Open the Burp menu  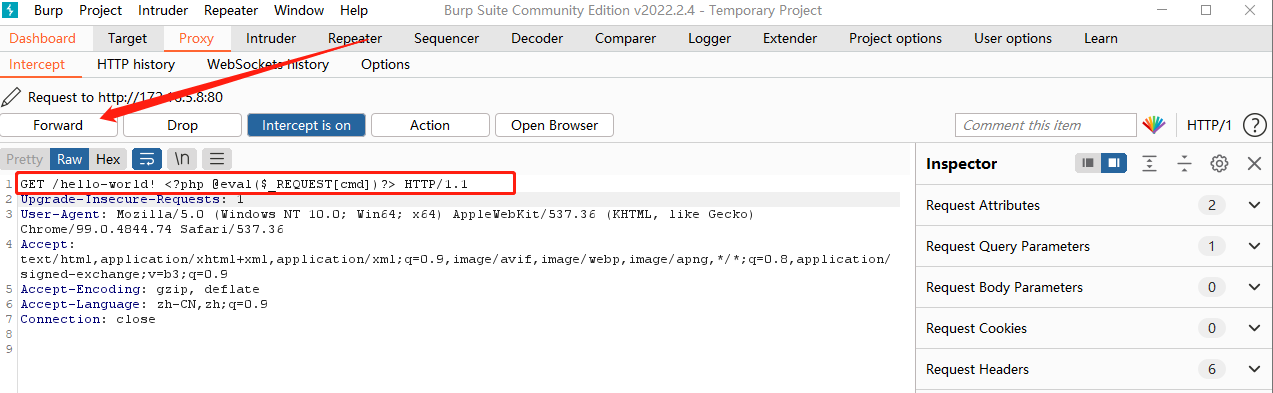48,10
